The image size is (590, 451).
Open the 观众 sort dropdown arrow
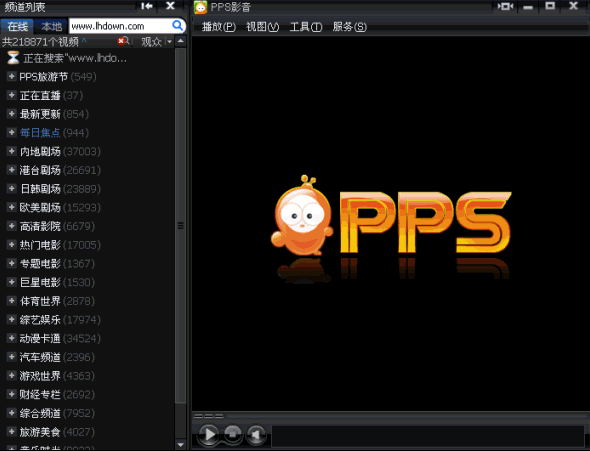(169, 41)
